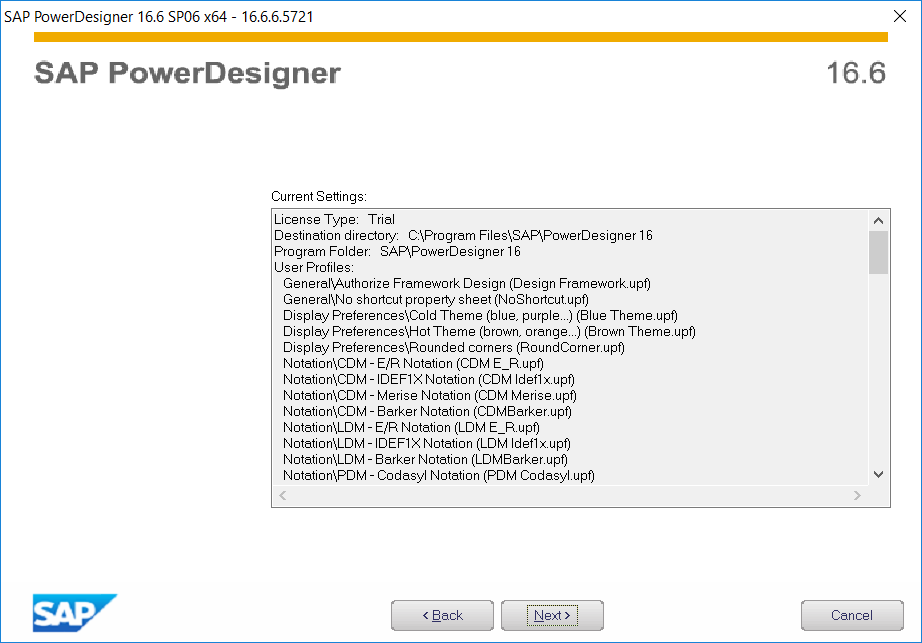Select the 'Program Folder' line
Image resolution: width=922 pixels, height=643 pixels.
tap(397, 252)
